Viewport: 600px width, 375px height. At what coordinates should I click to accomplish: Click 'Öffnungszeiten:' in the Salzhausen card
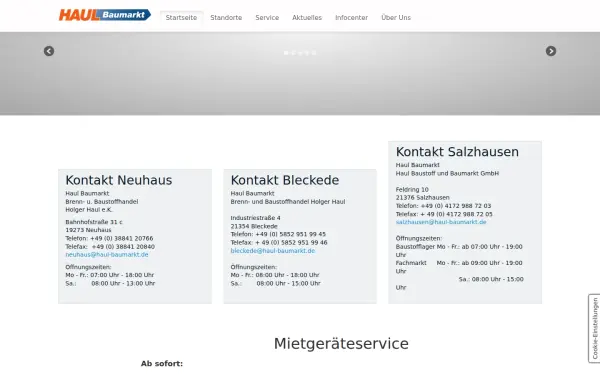[419, 238]
